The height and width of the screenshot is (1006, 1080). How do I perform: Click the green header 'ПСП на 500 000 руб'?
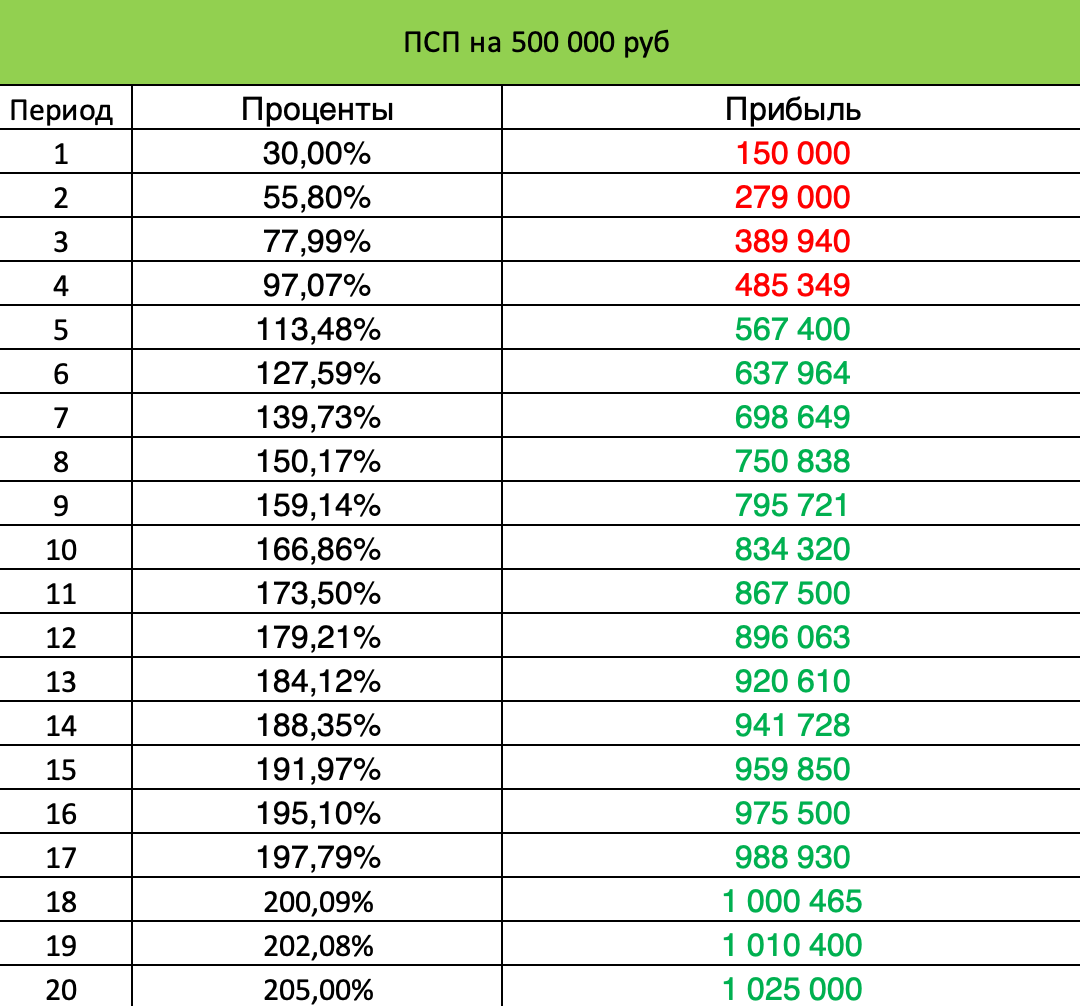(540, 43)
